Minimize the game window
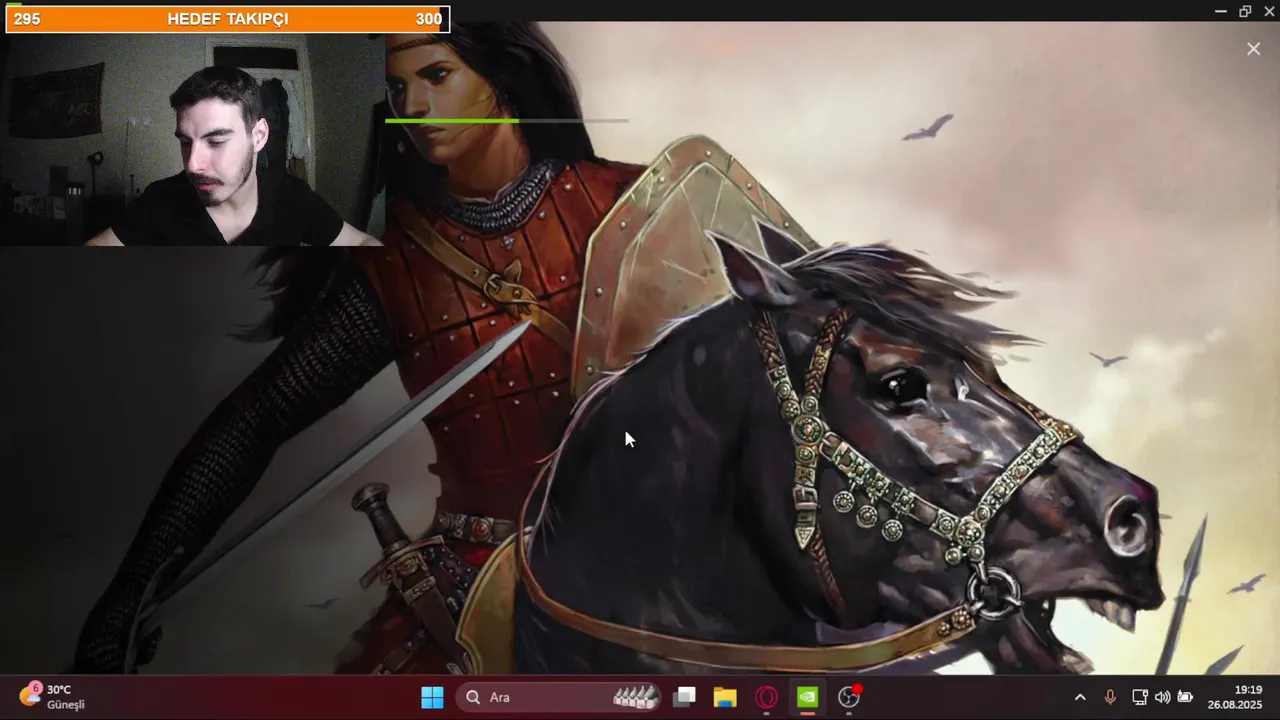This screenshot has width=1280, height=720. pyautogui.click(x=1220, y=11)
